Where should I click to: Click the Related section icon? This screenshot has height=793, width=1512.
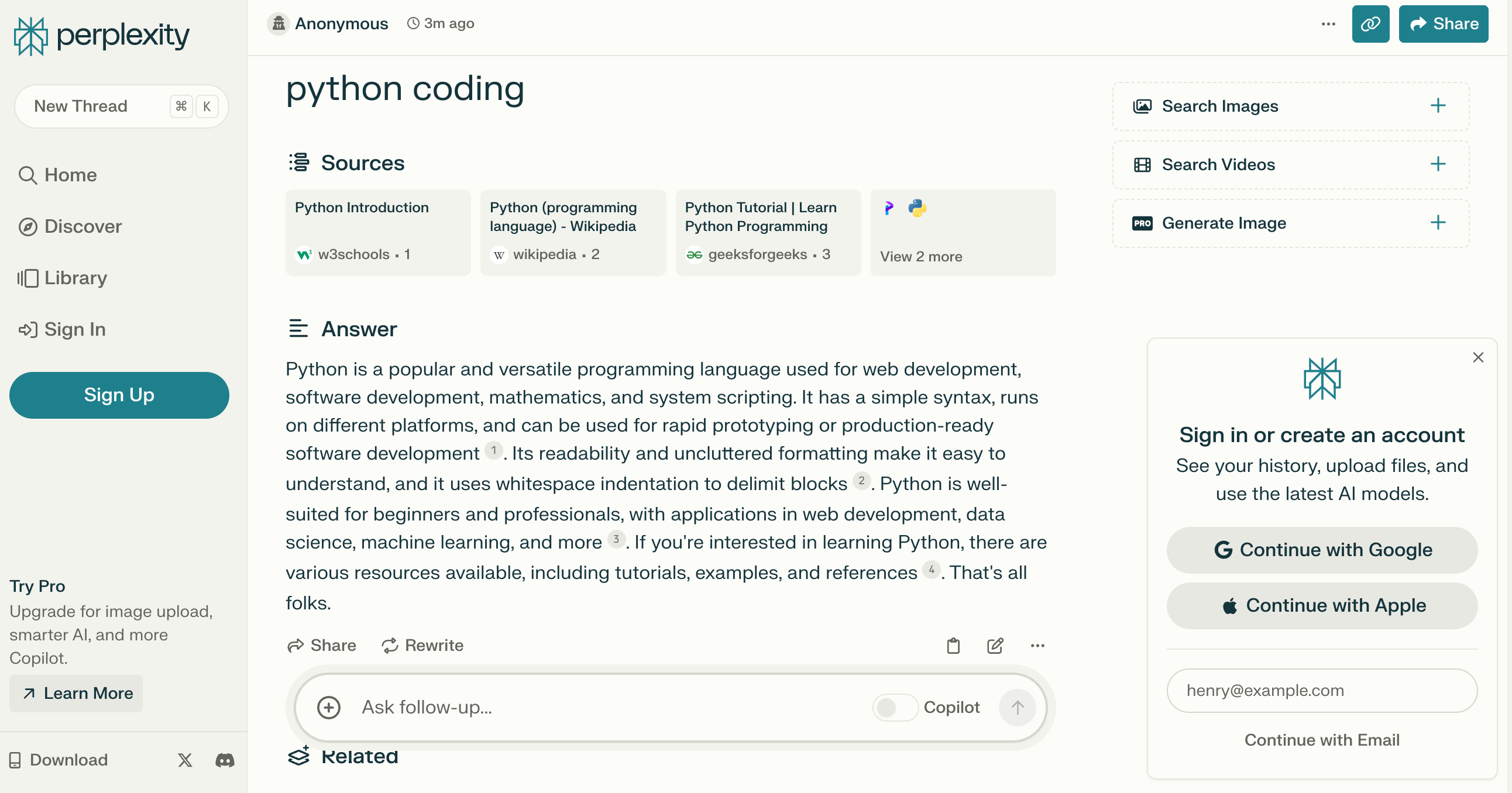click(298, 755)
